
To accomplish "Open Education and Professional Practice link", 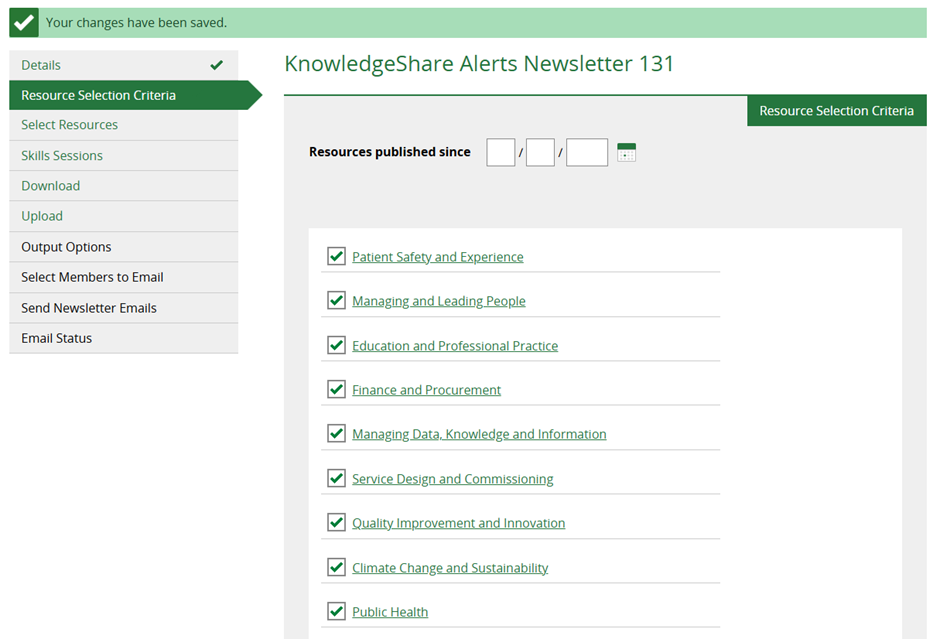I will click(455, 346).
